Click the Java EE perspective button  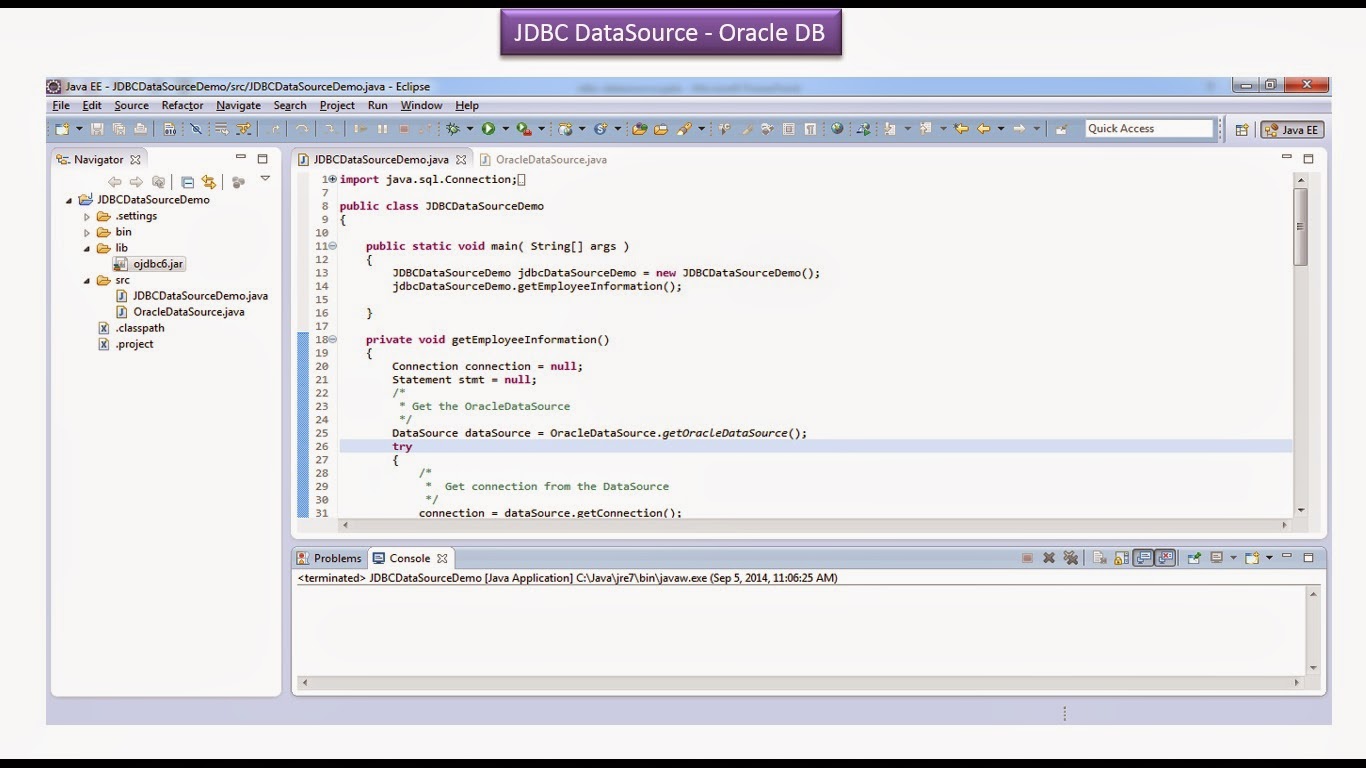[x=1292, y=129]
